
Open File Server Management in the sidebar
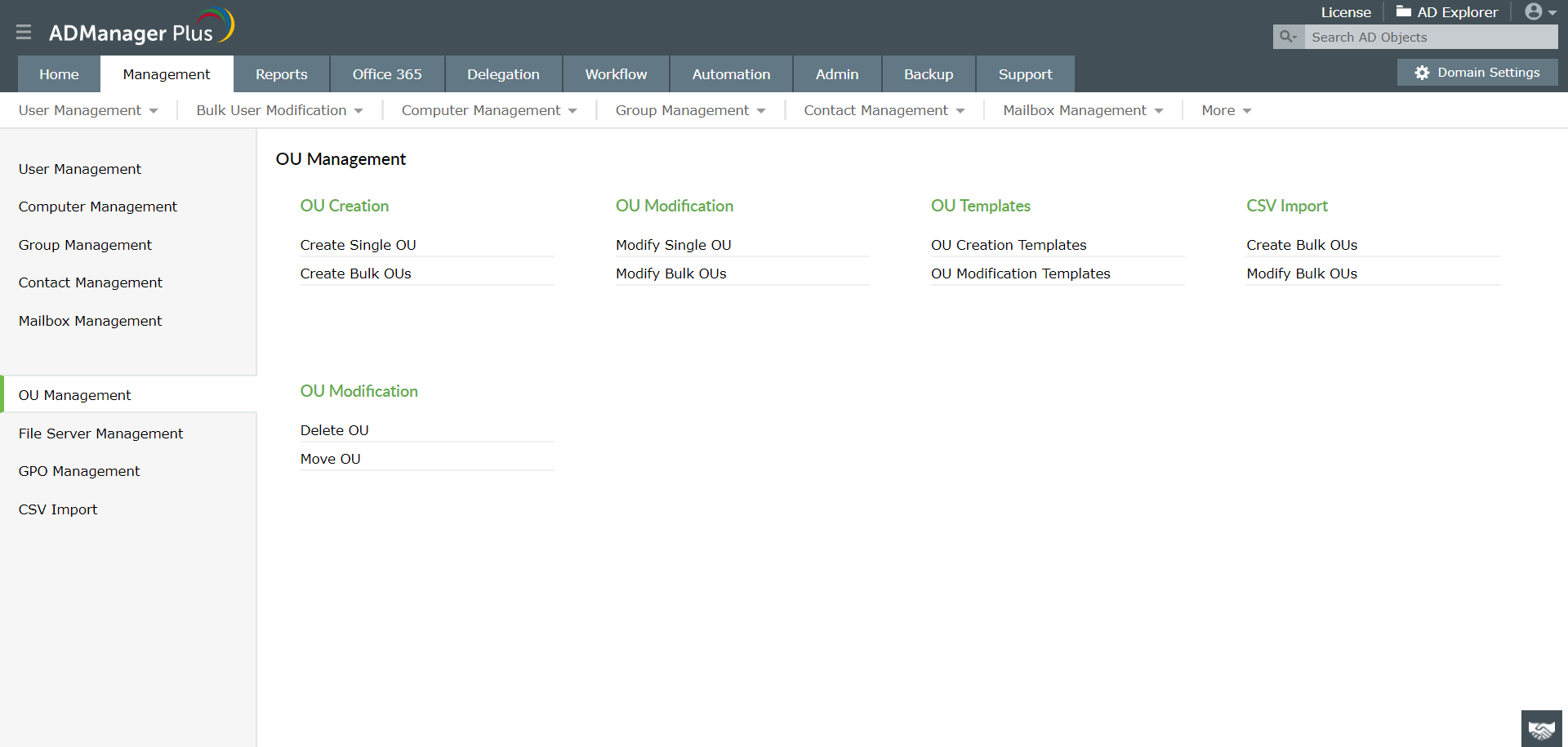tap(100, 434)
